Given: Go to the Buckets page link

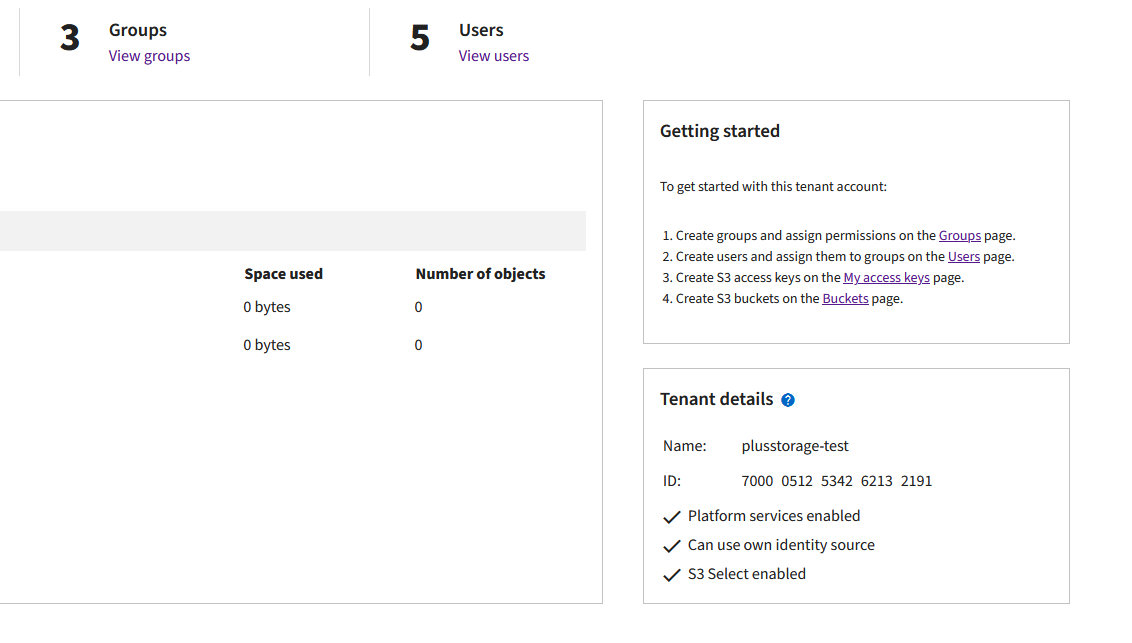Looking at the screenshot, I should tap(845, 298).
